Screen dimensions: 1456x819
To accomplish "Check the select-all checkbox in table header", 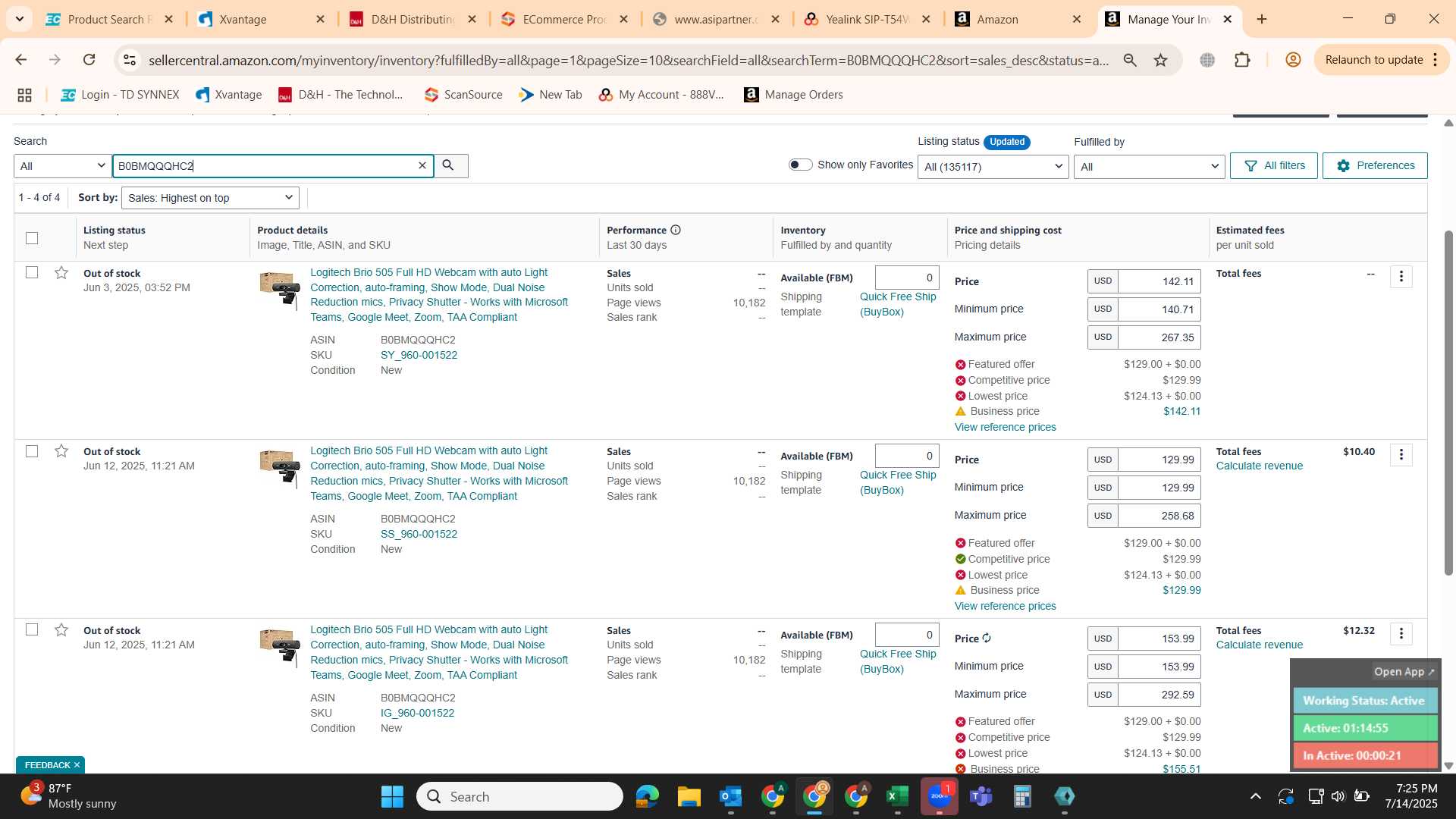I will (32, 238).
